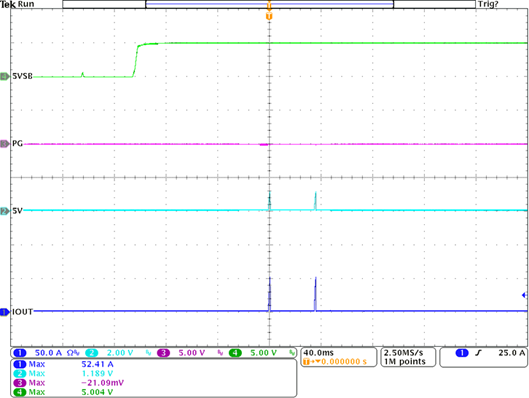This screenshot has width=529, height=398.
Task: Click the record-view bar at top of display
Action: coord(269,4)
